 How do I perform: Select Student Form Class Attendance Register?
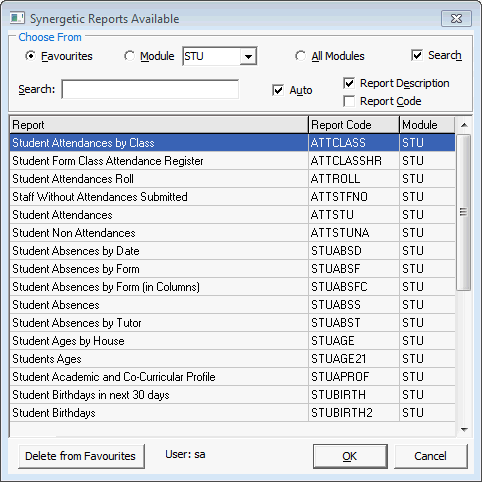coord(232,161)
